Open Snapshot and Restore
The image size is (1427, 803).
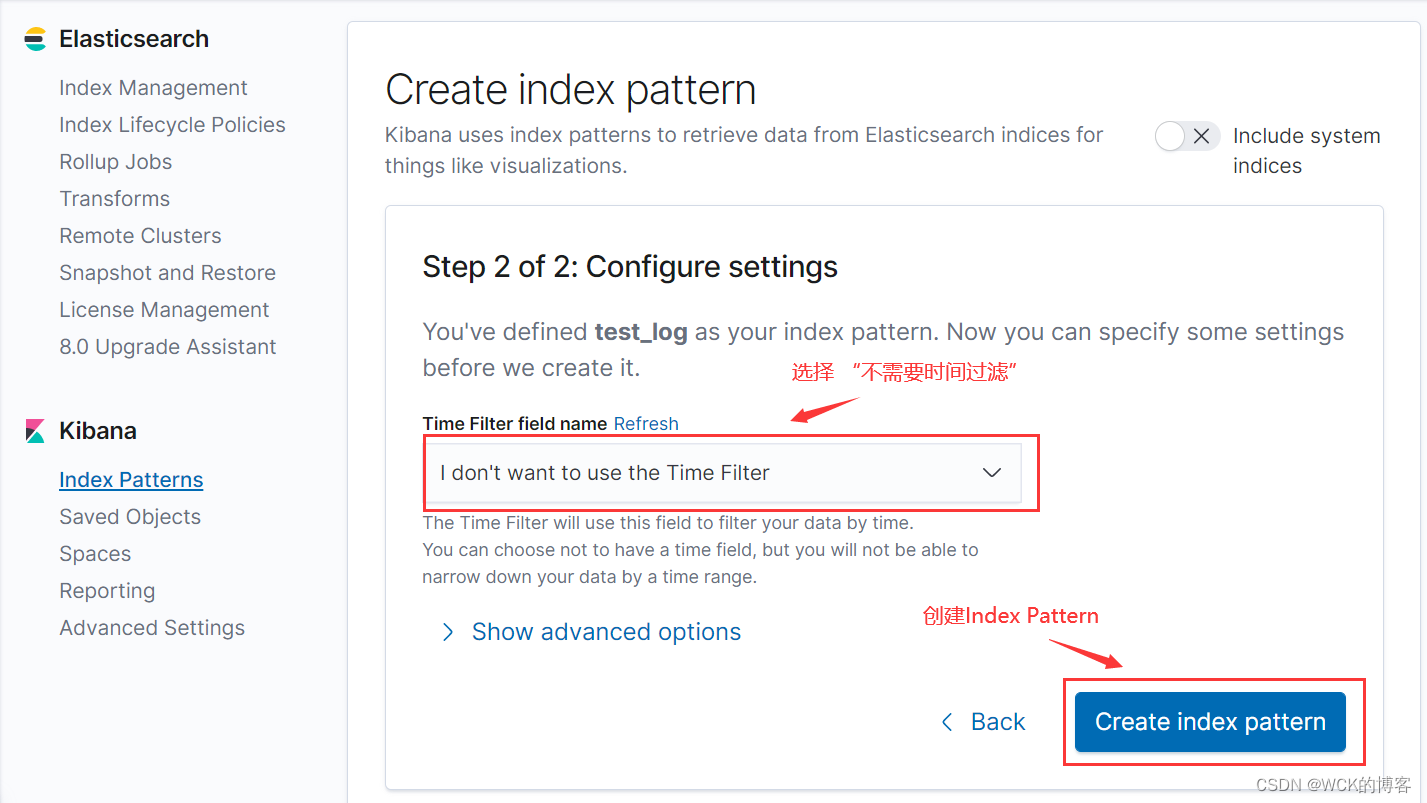pos(167,273)
